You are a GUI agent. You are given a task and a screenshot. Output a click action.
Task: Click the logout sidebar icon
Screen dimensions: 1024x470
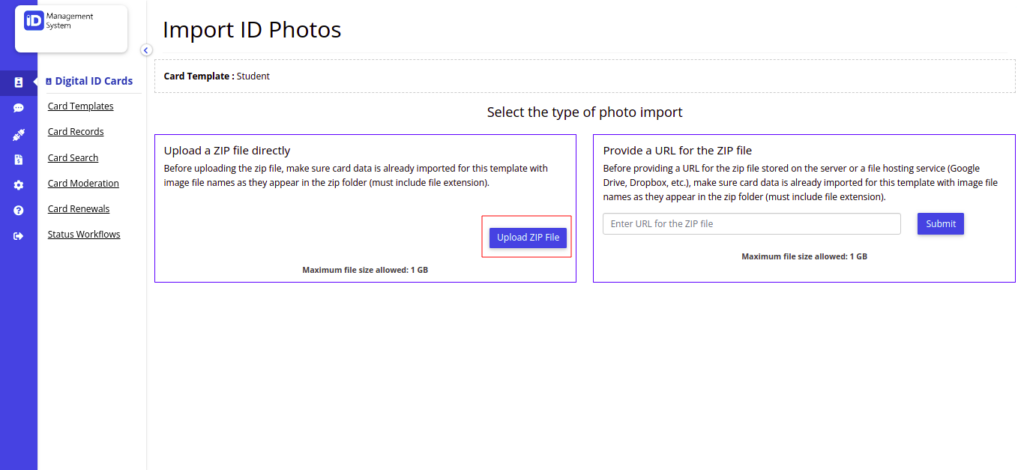[x=18, y=236]
